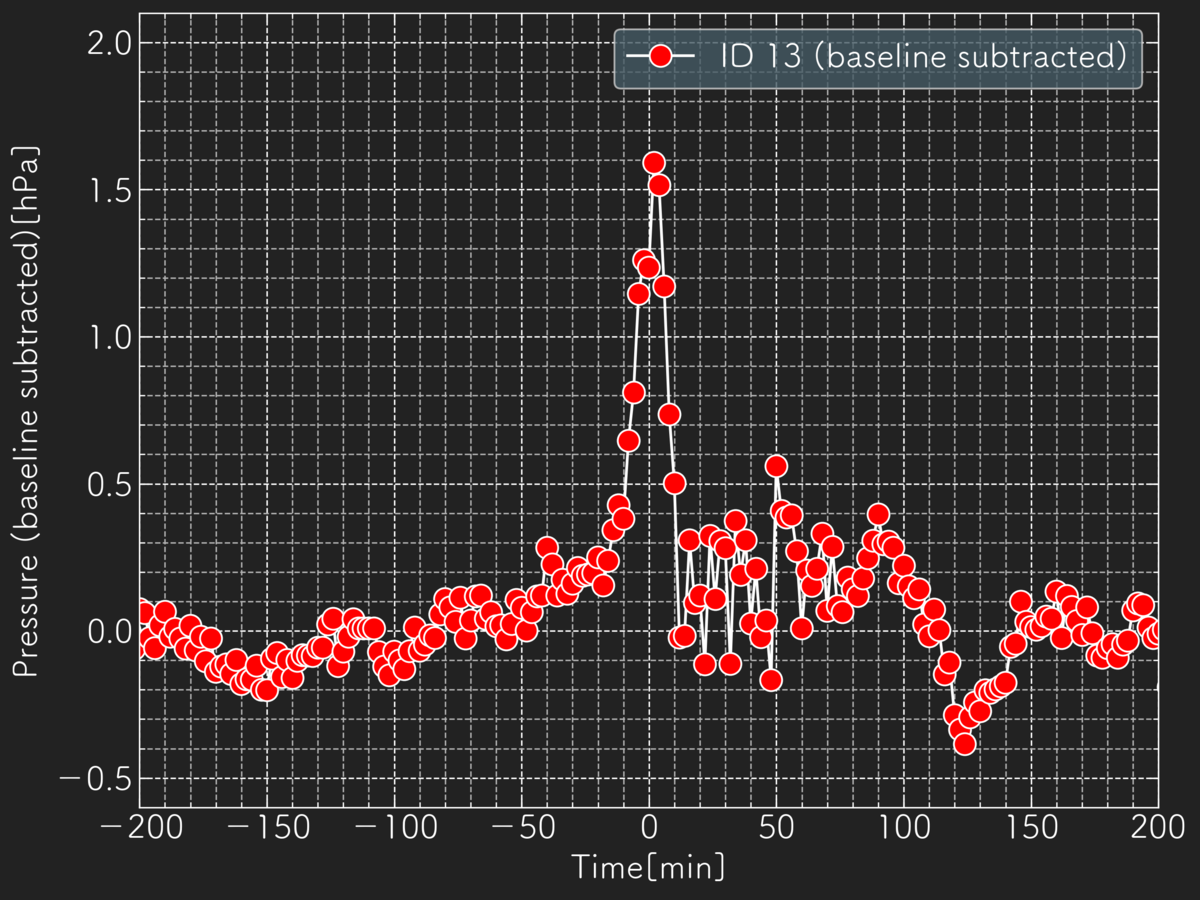
Task: Click the x-axis tick label "−100"
Action: [x=394, y=829]
